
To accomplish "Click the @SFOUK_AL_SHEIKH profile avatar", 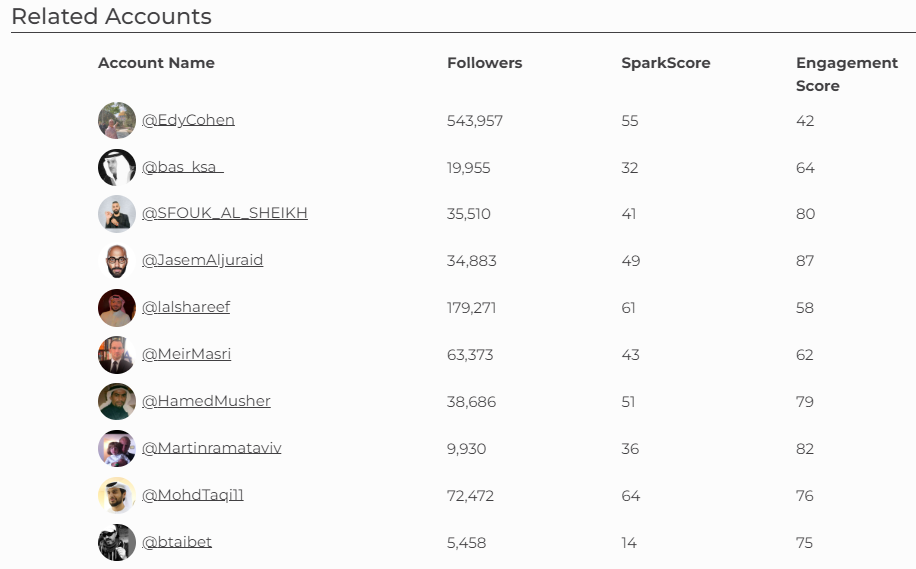I will (x=117, y=214).
